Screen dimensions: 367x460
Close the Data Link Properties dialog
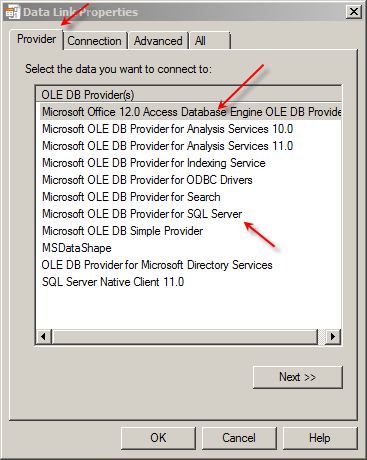[x=354, y=12]
